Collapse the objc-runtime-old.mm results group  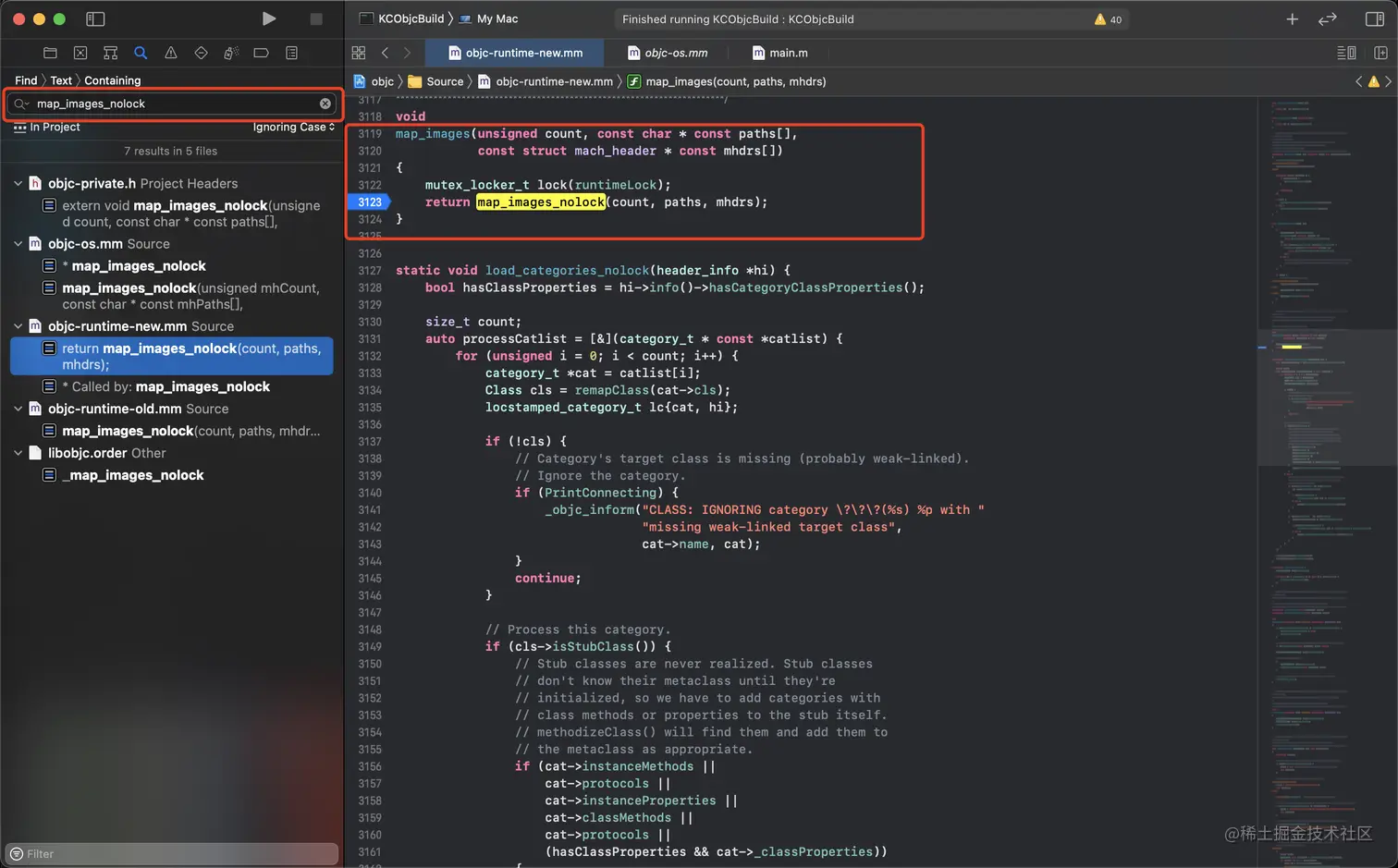click(x=18, y=408)
